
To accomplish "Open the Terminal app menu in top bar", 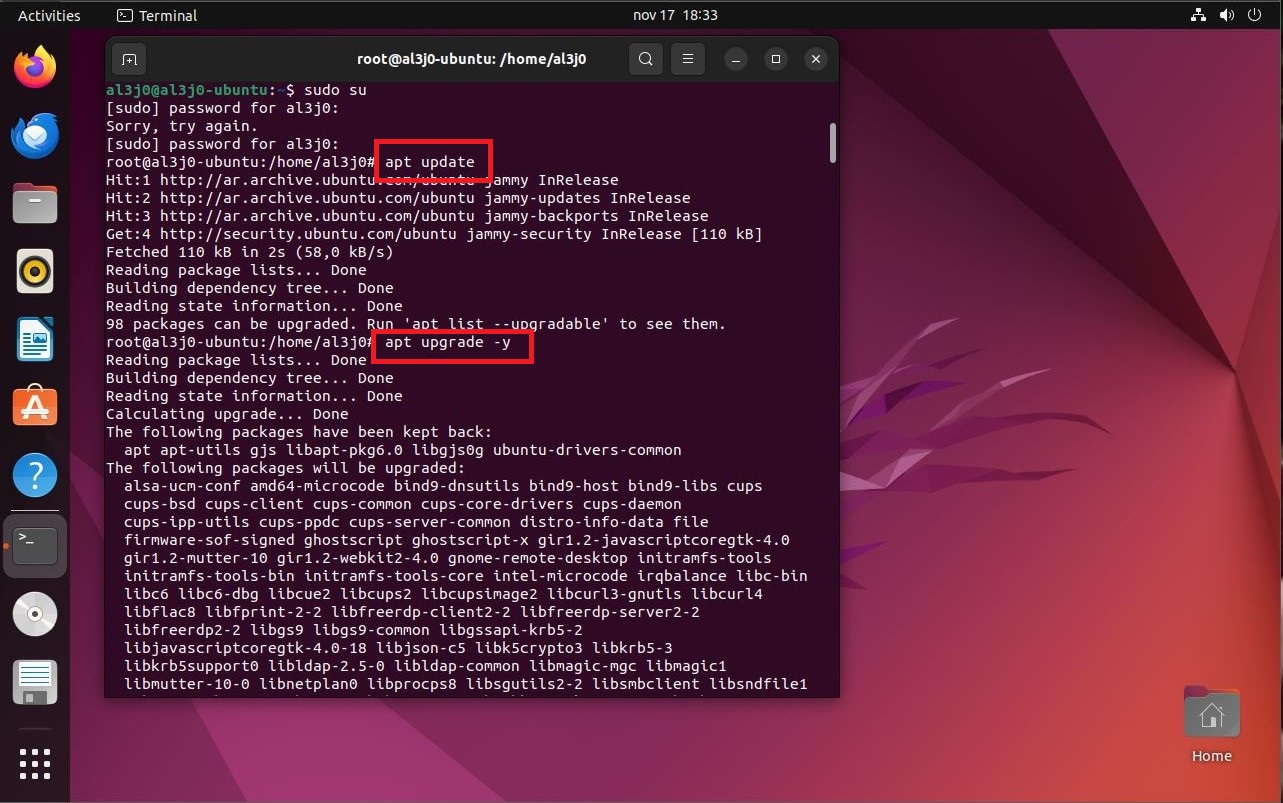I will pos(157,15).
